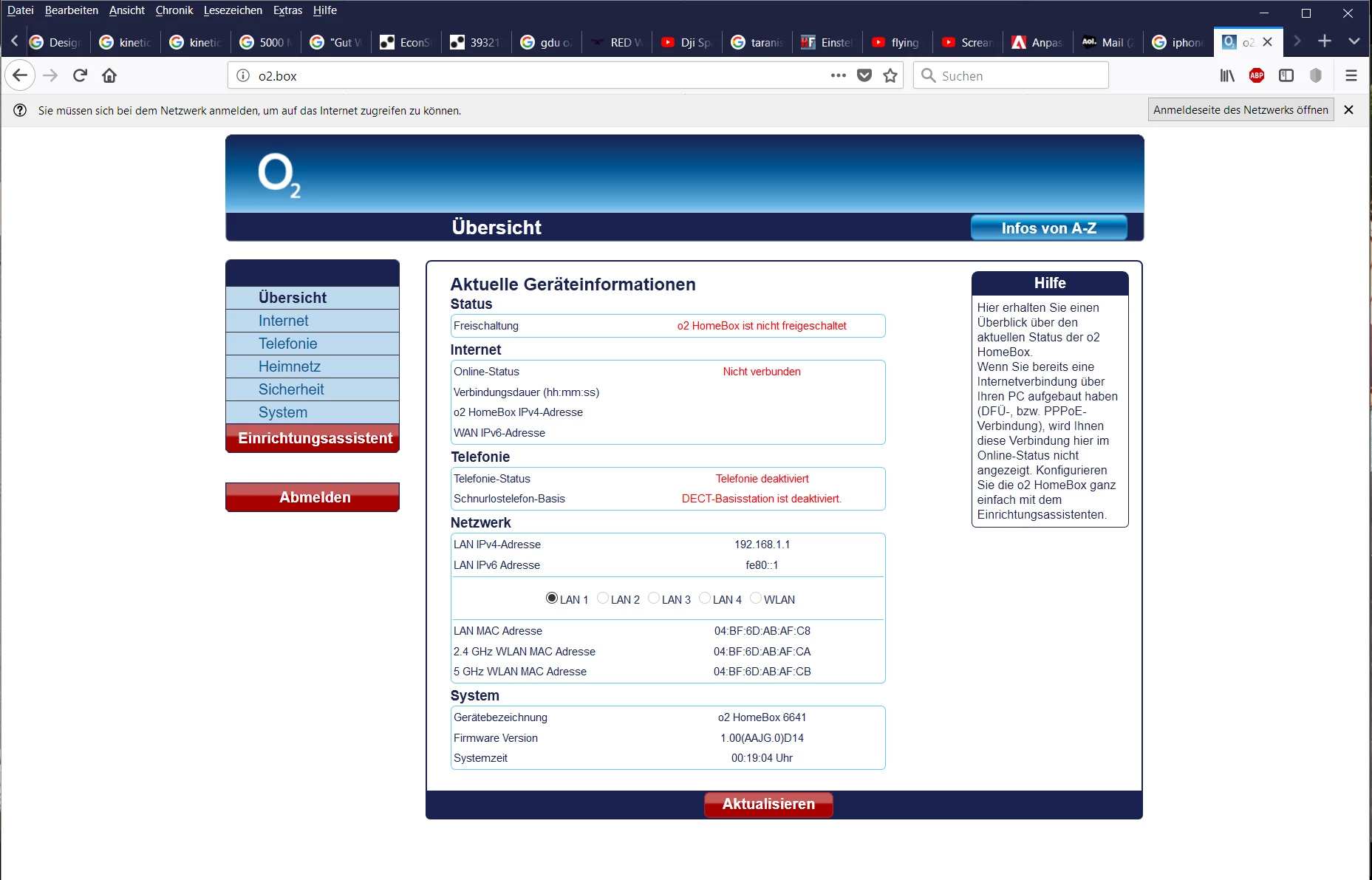The image size is (1372, 880).
Task: Open the Datei menu
Action: [21, 10]
